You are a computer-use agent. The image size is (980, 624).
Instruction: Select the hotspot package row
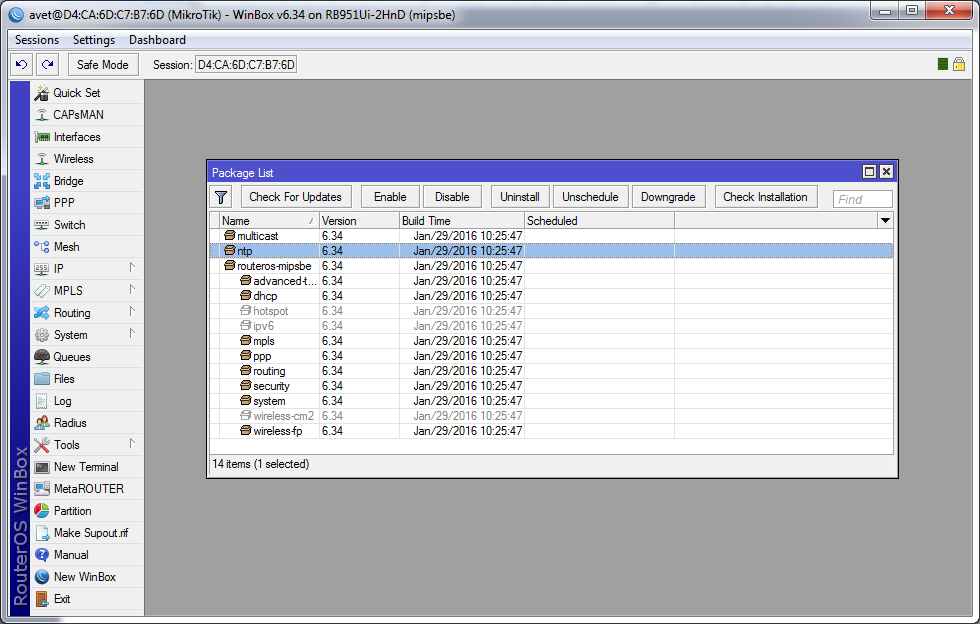[x=270, y=311]
